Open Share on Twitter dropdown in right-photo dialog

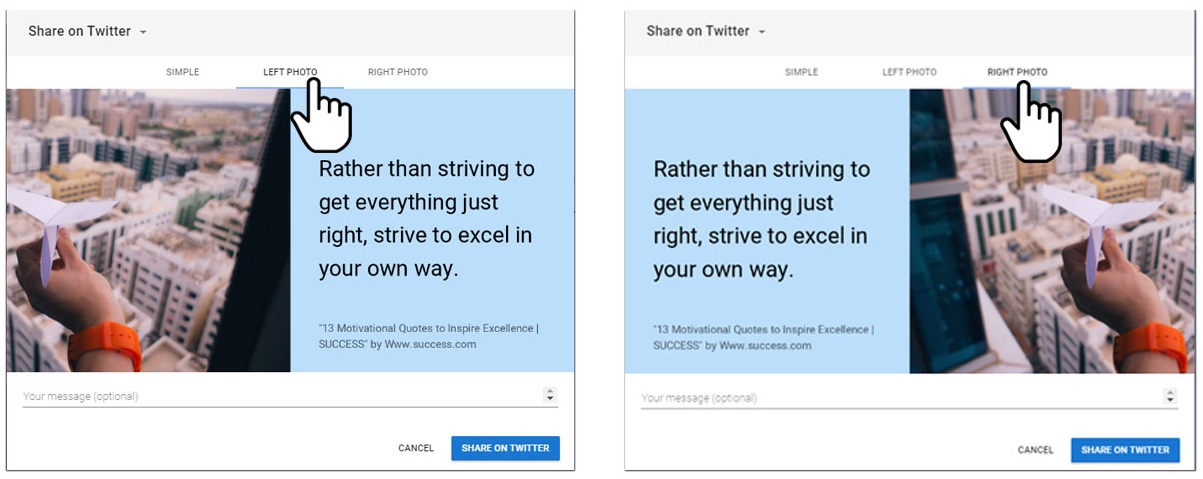click(x=706, y=31)
